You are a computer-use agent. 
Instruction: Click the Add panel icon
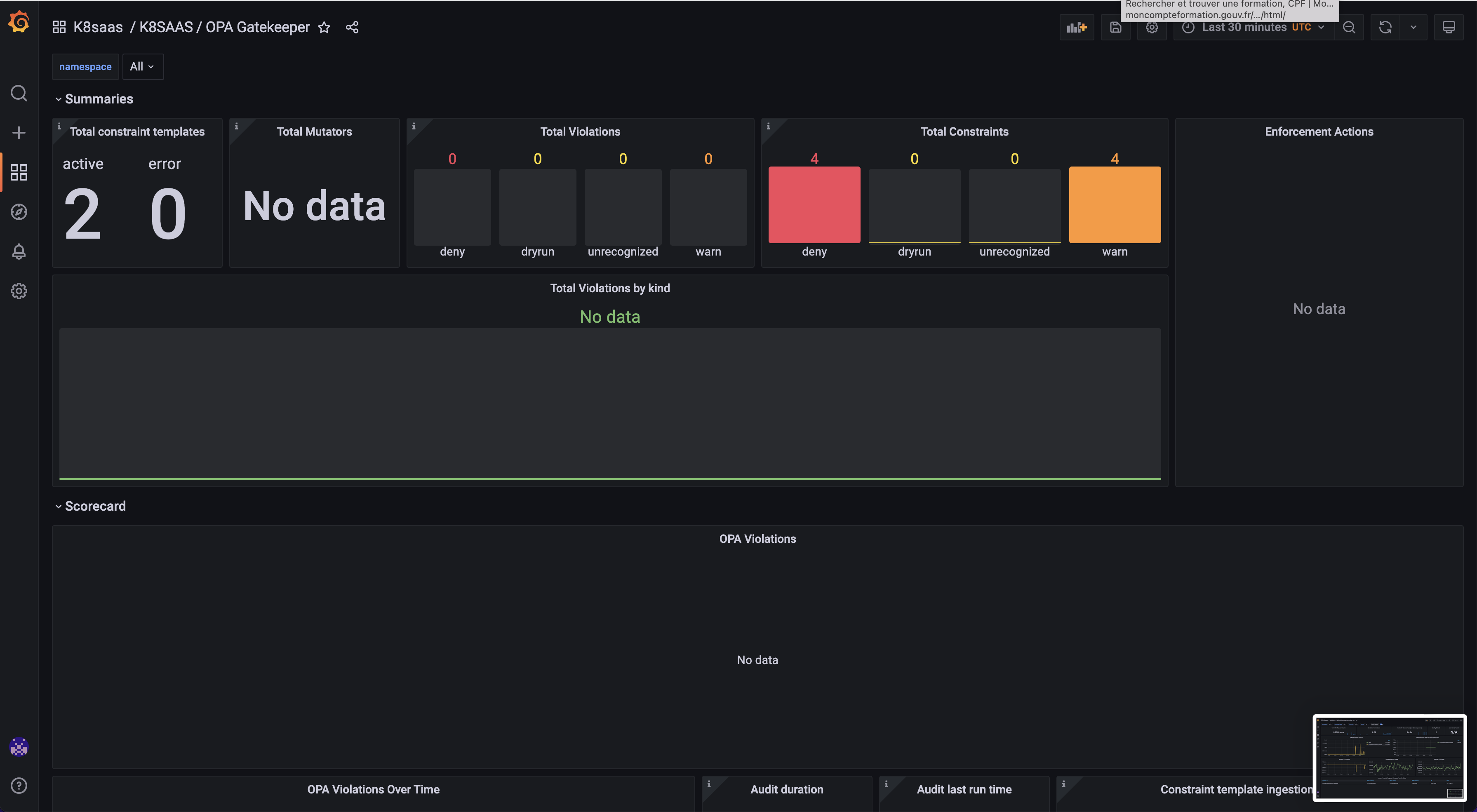[1077, 27]
